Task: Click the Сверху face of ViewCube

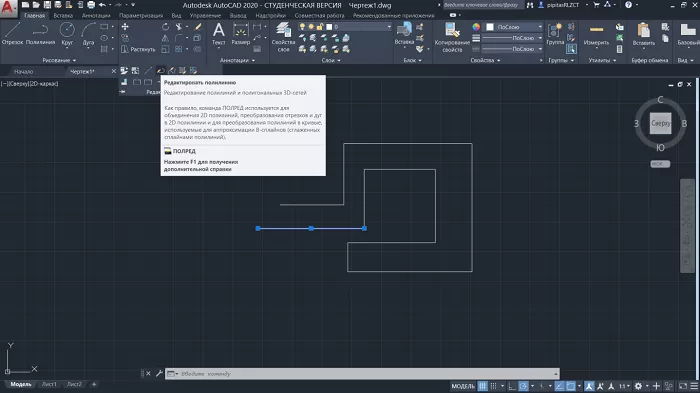Action: click(x=660, y=123)
